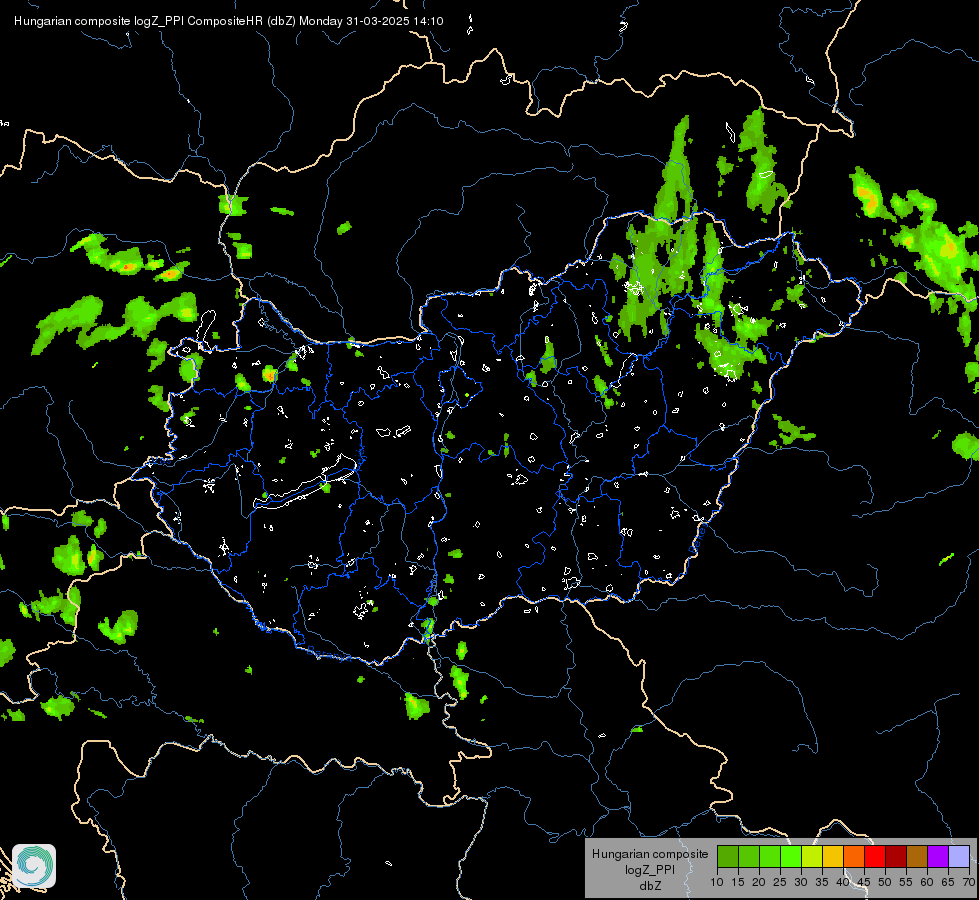Click the 45–50 dBZ red swatch

pyautogui.click(x=875, y=856)
